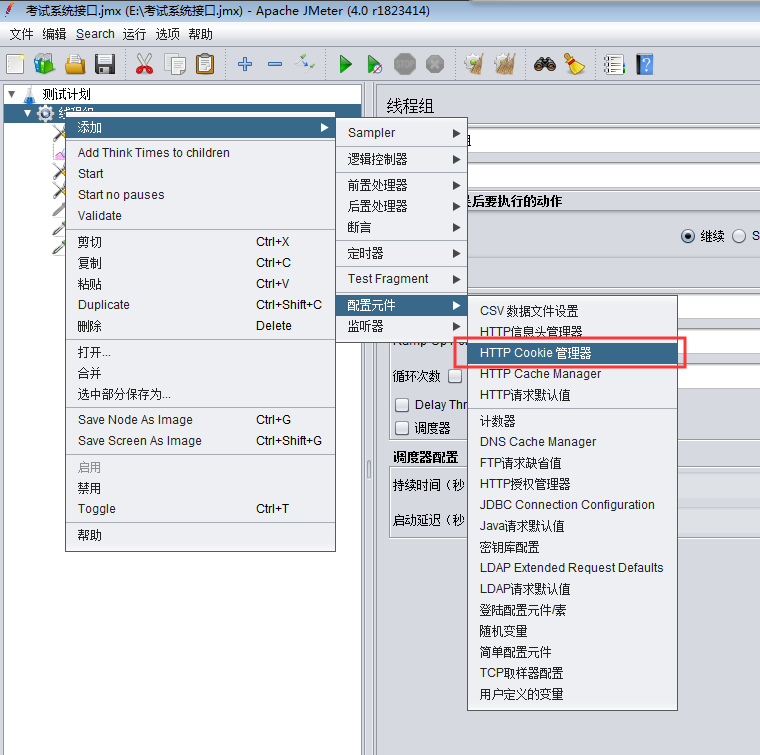Click the gray Stop icon
The image size is (760, 755).
[405, 64]
